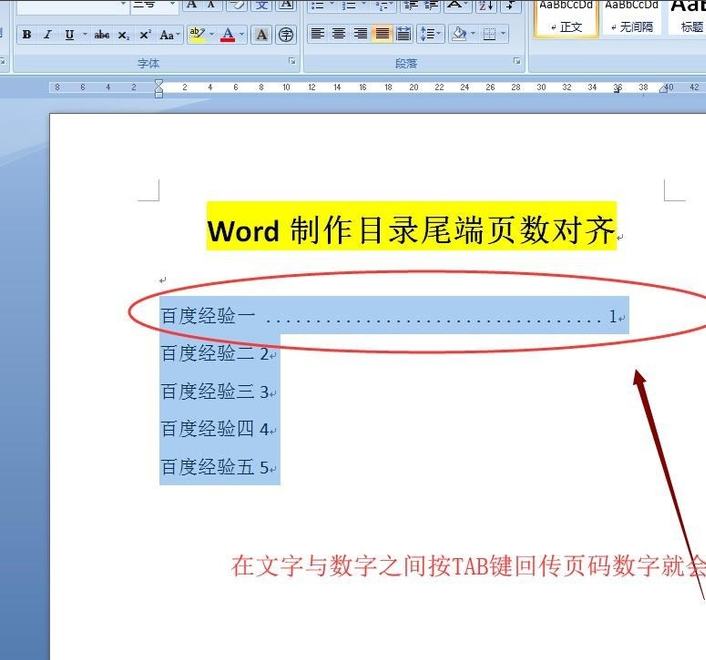
Task: Apply strikethrough to selected text
Action: [102, 35]
